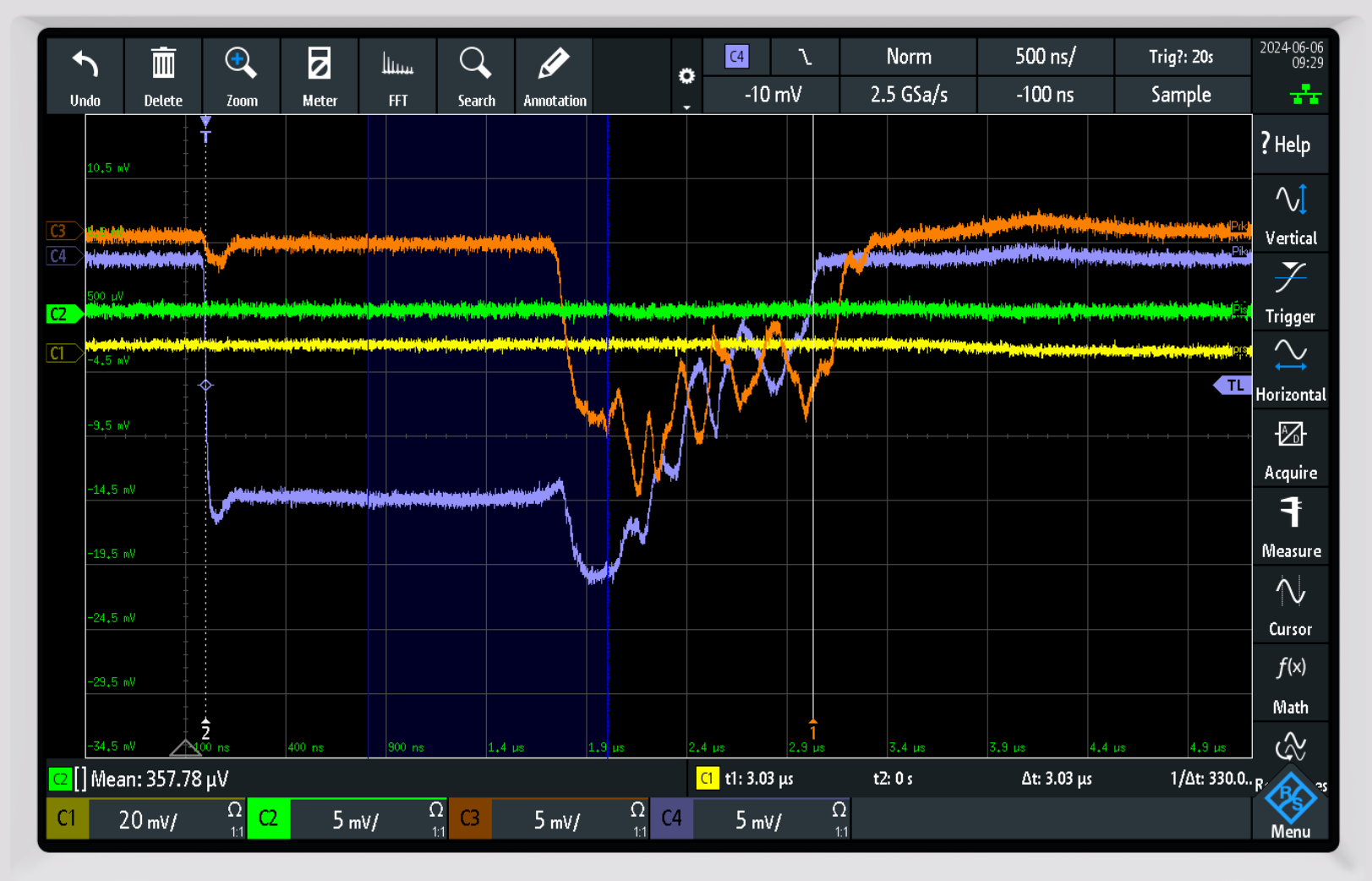Toggle channel C1 on or off

coord(67,819)
